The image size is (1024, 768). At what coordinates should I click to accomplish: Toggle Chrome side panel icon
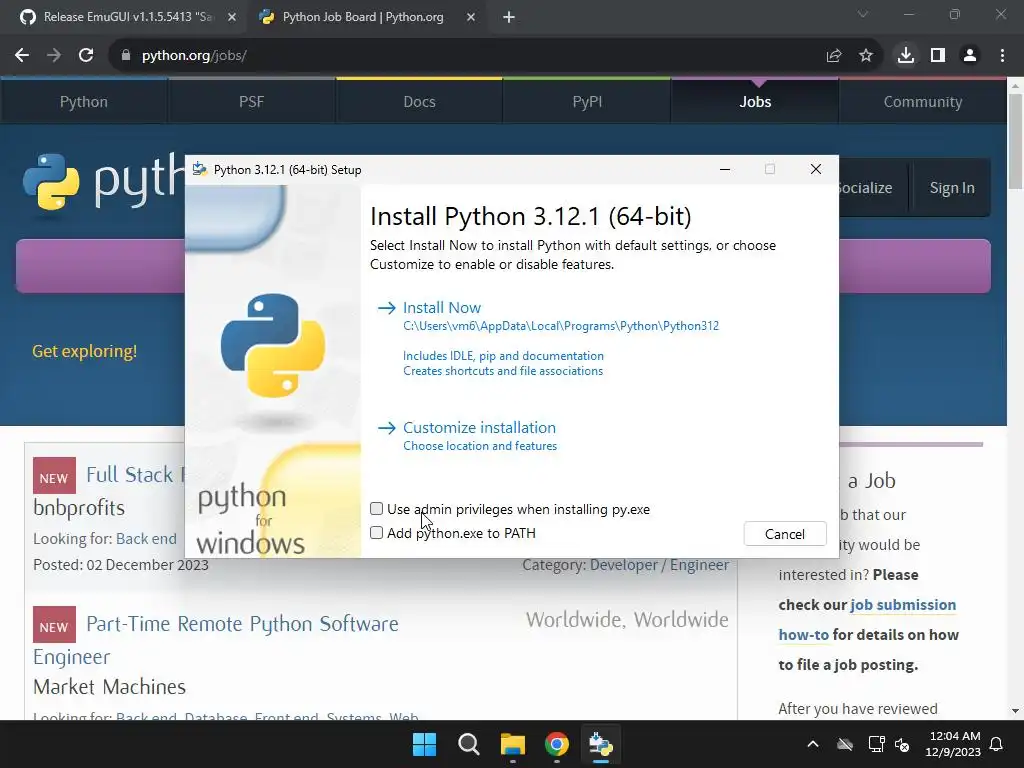pyautogui.click(x=938, y=56)
